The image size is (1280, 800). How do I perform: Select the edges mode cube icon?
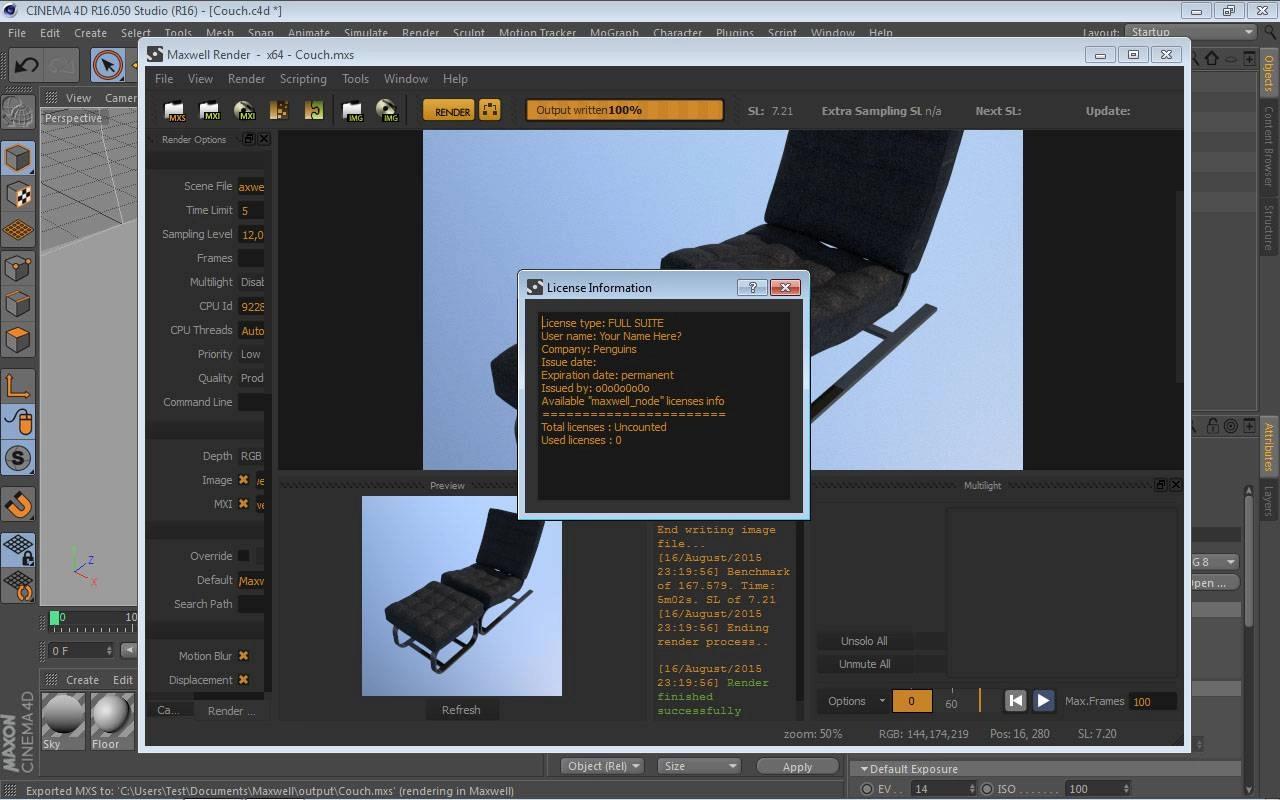18,303
